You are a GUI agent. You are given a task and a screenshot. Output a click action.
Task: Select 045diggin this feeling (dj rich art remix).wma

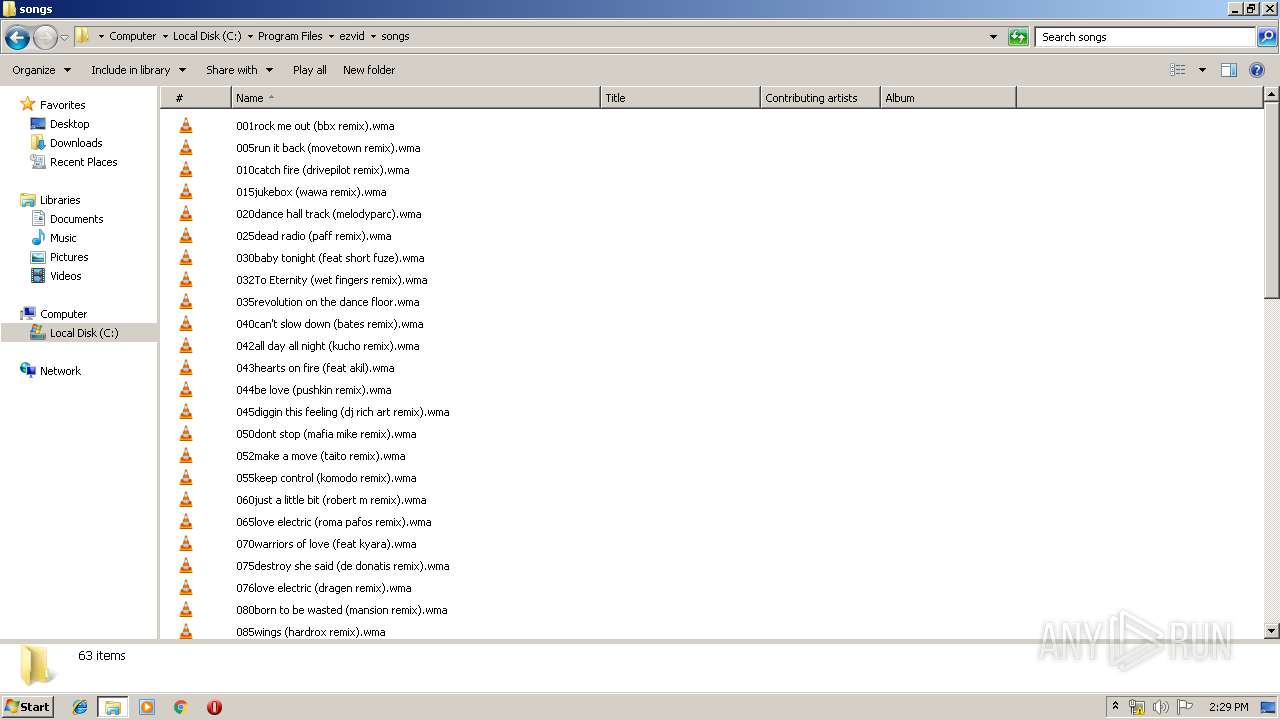[342, 412]
